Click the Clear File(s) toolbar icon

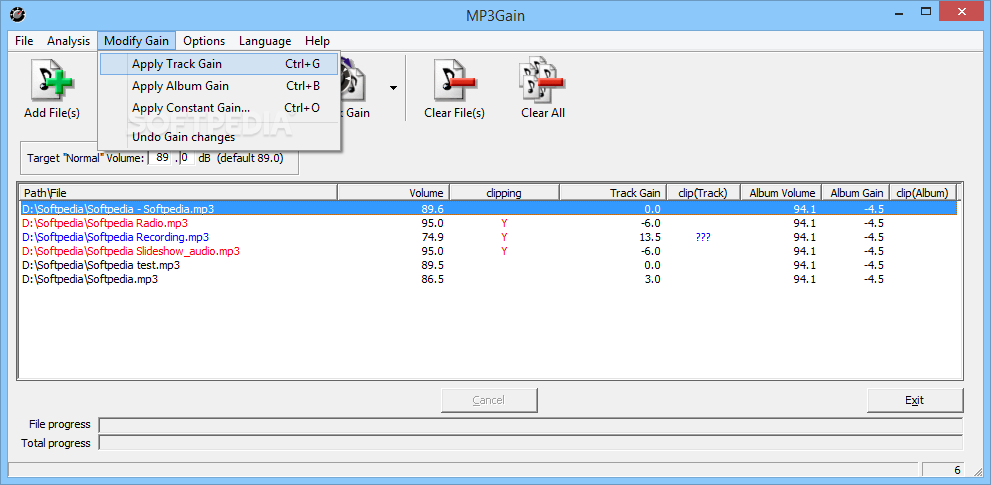(x=454, y=89)
